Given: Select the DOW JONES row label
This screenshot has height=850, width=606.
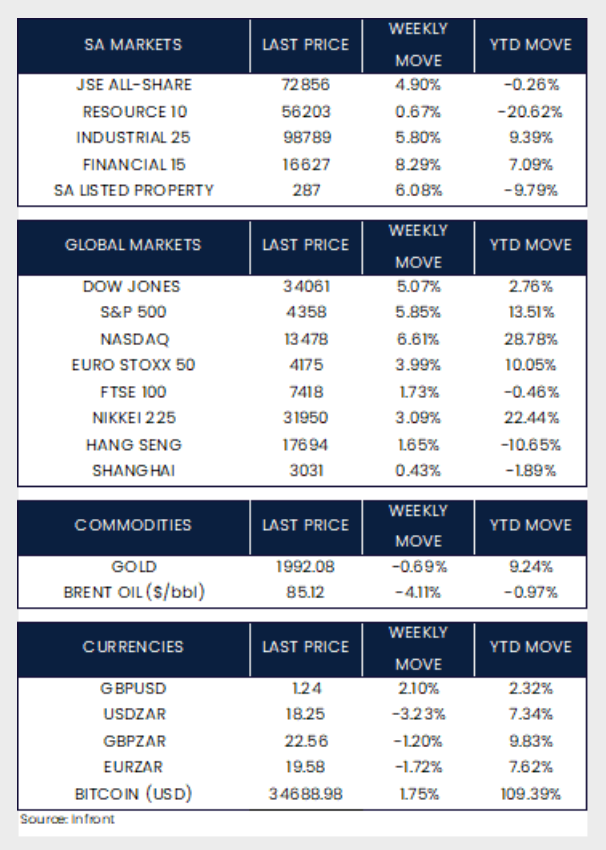Looking at the screenshot, I should [x=133, y=286].
